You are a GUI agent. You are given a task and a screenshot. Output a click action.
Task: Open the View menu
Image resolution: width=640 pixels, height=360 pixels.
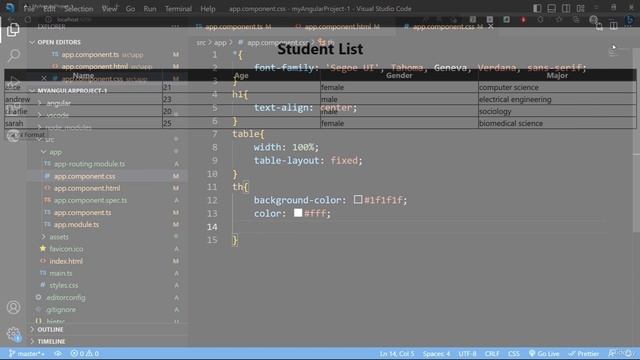109,9
